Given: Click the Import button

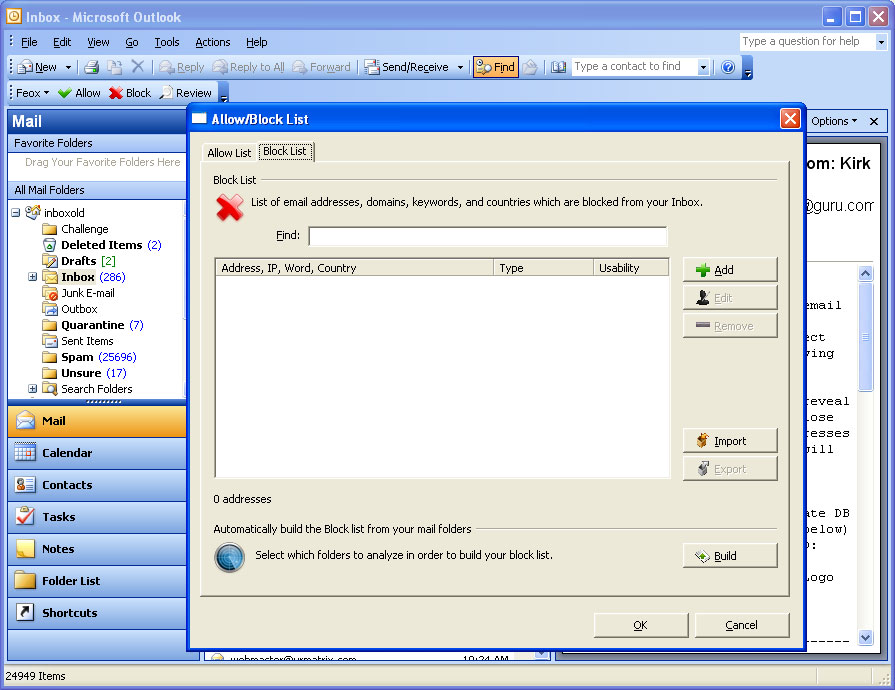Looking at the screenshot, I should point(730,441).
